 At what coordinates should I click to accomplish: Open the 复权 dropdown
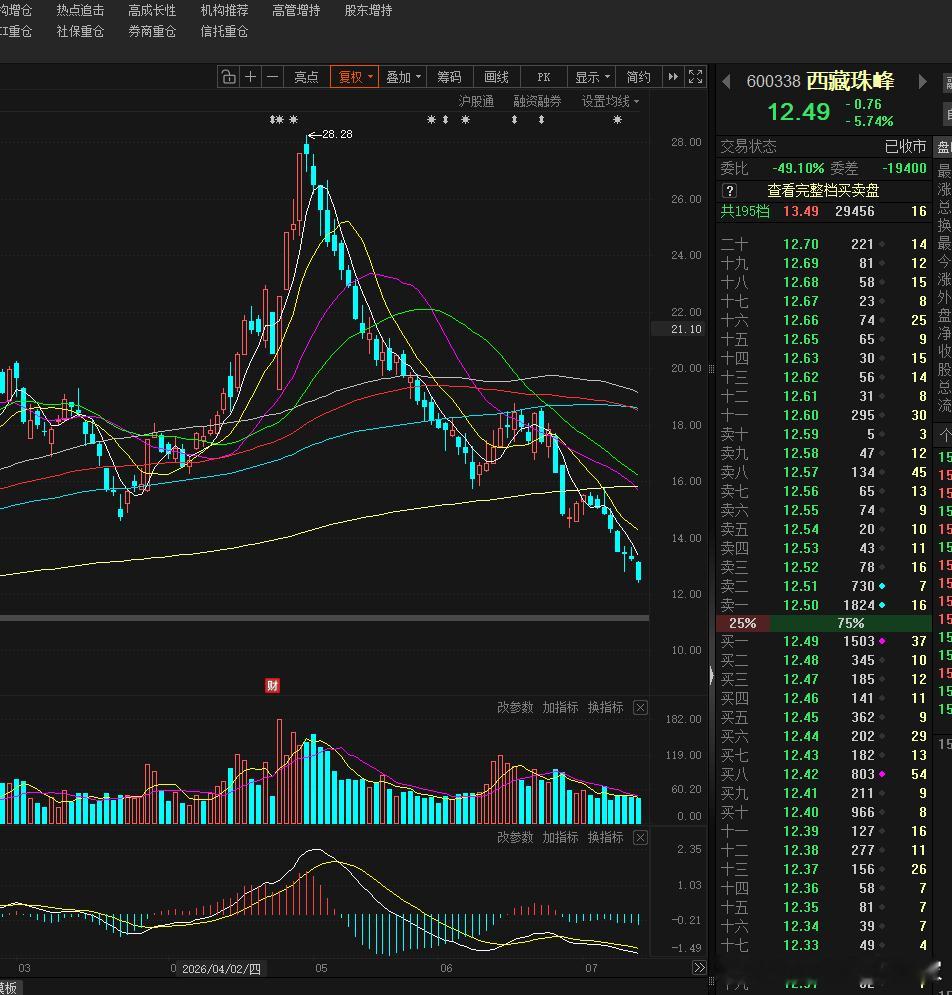point(355,77)
